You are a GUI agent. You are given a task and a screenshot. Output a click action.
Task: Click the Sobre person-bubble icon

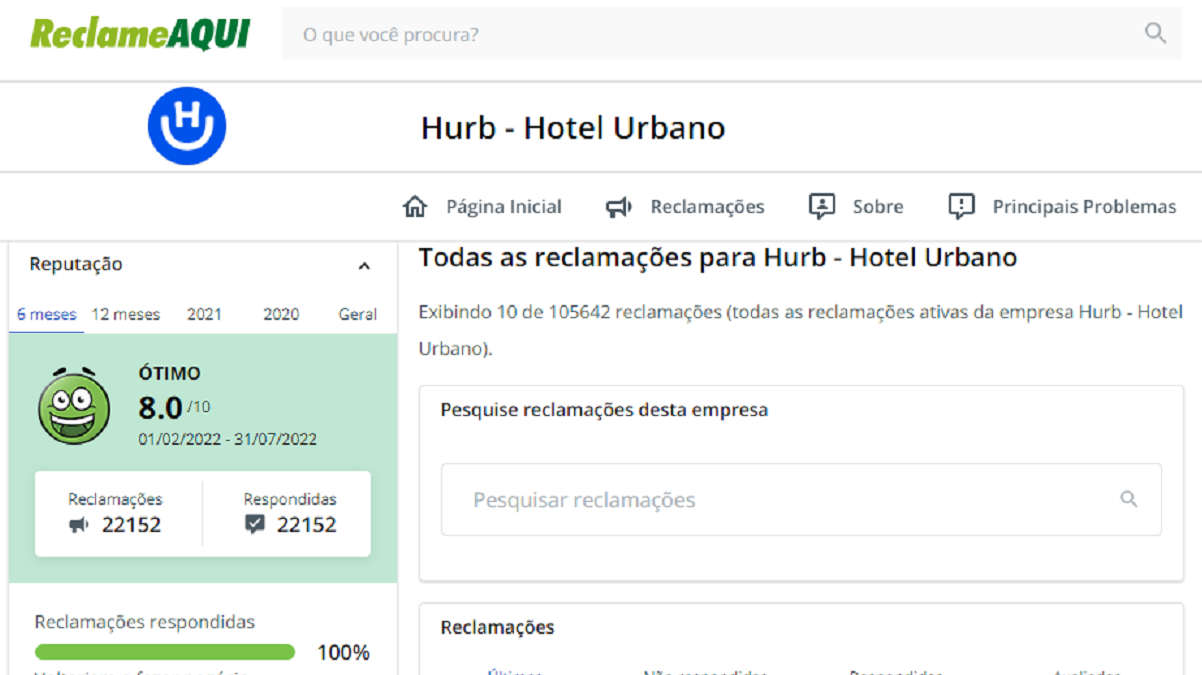[821, 207]
